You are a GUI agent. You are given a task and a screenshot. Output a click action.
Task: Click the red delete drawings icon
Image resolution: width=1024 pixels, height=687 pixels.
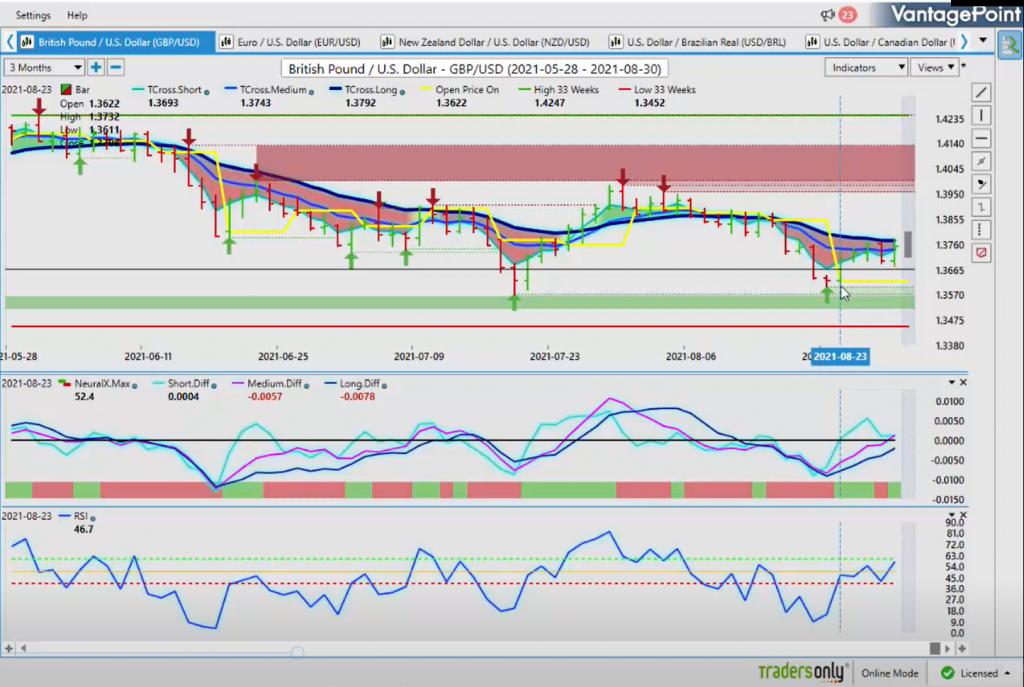pos(981,253)
